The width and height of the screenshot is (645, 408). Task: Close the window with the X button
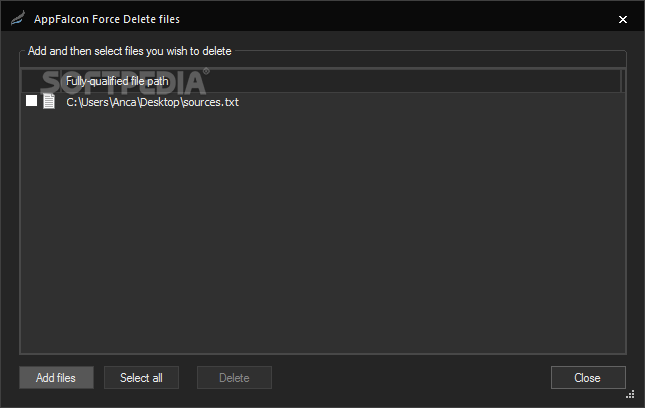[623, 19]
